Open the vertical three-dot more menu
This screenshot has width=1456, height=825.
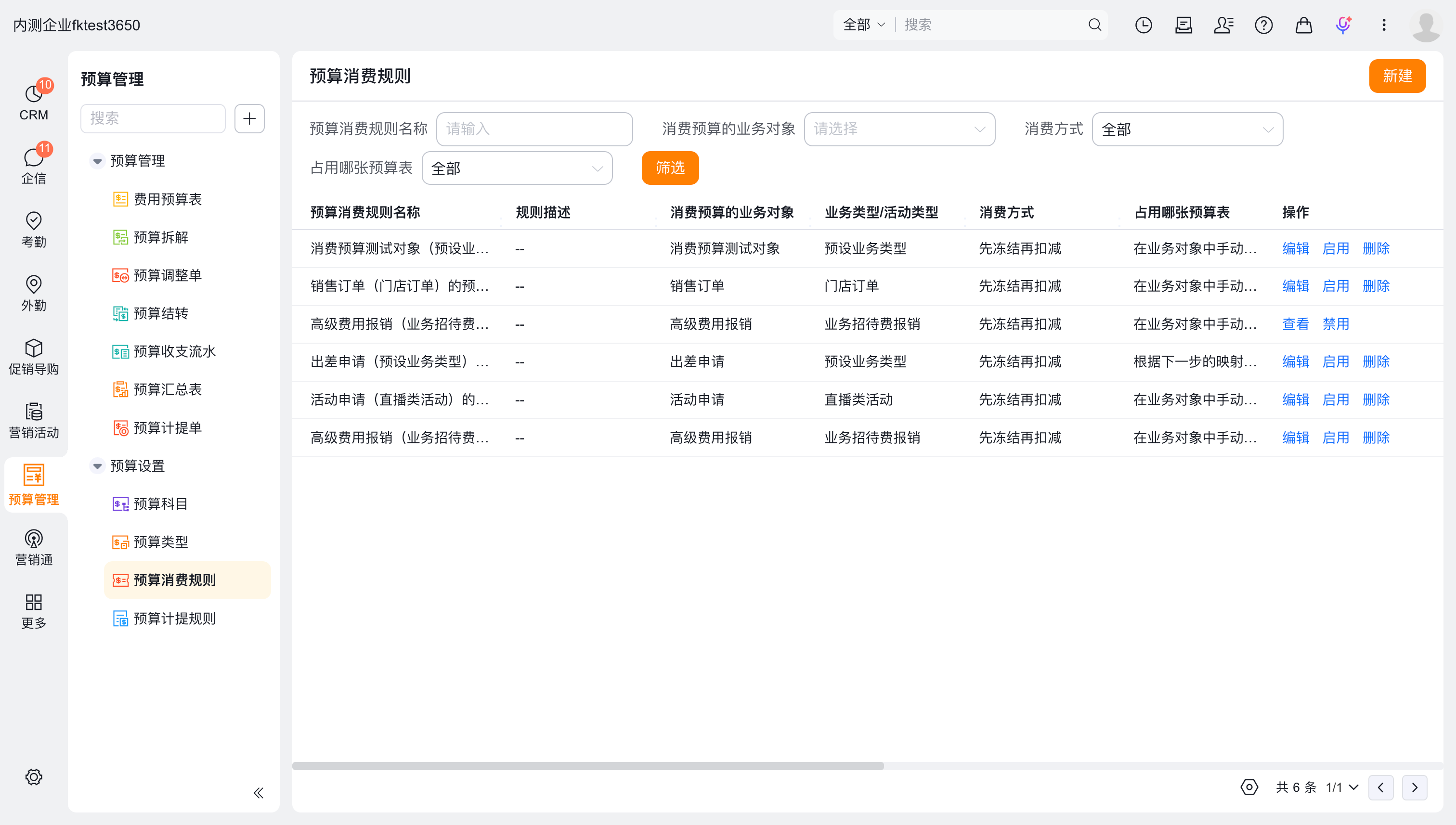pyautogui.click(x=1383, y=25)
